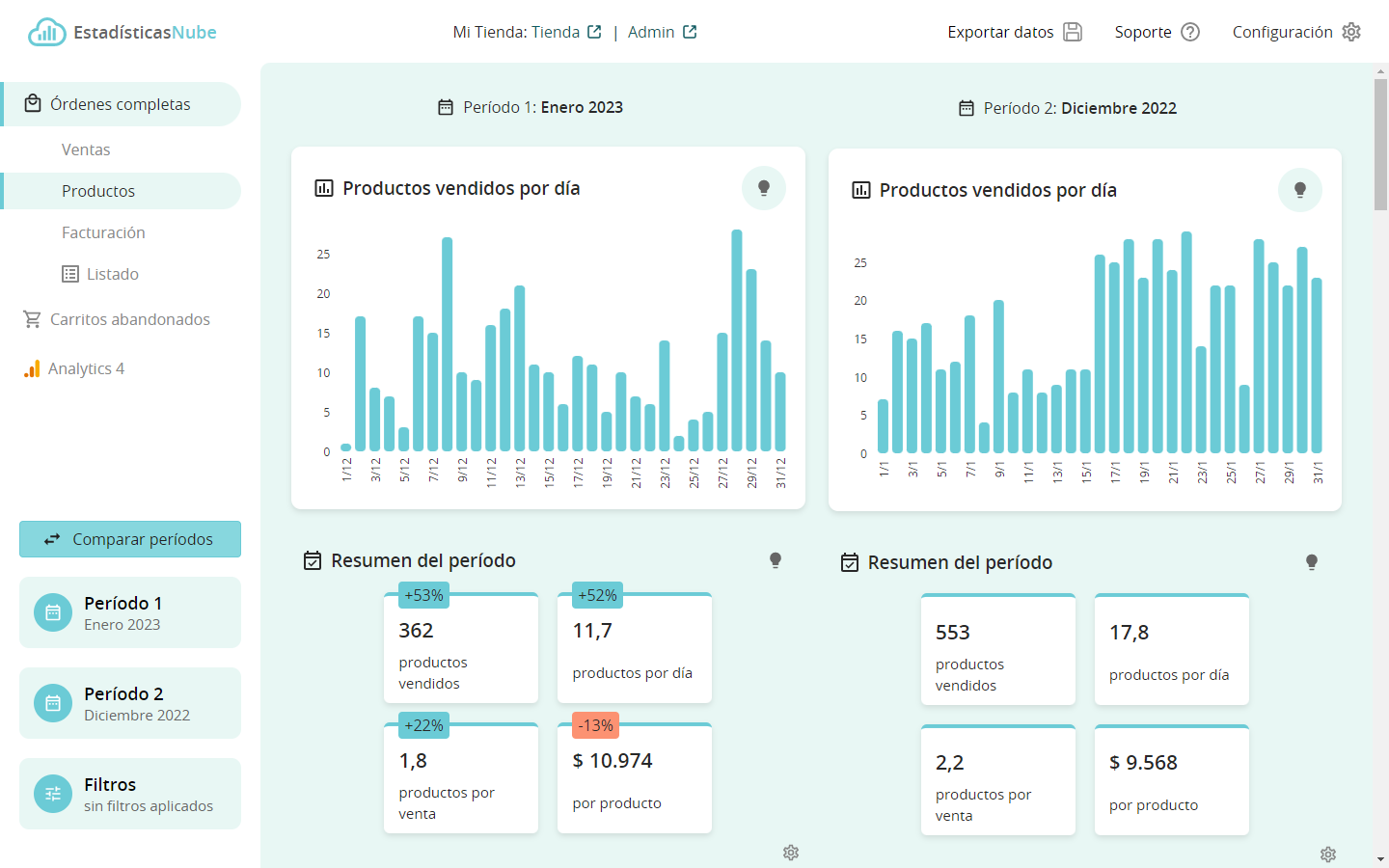Open Período 1 Enero 2023 selector
The height and width of the screenshot is (868, 1389).
(x=130, y=612)
